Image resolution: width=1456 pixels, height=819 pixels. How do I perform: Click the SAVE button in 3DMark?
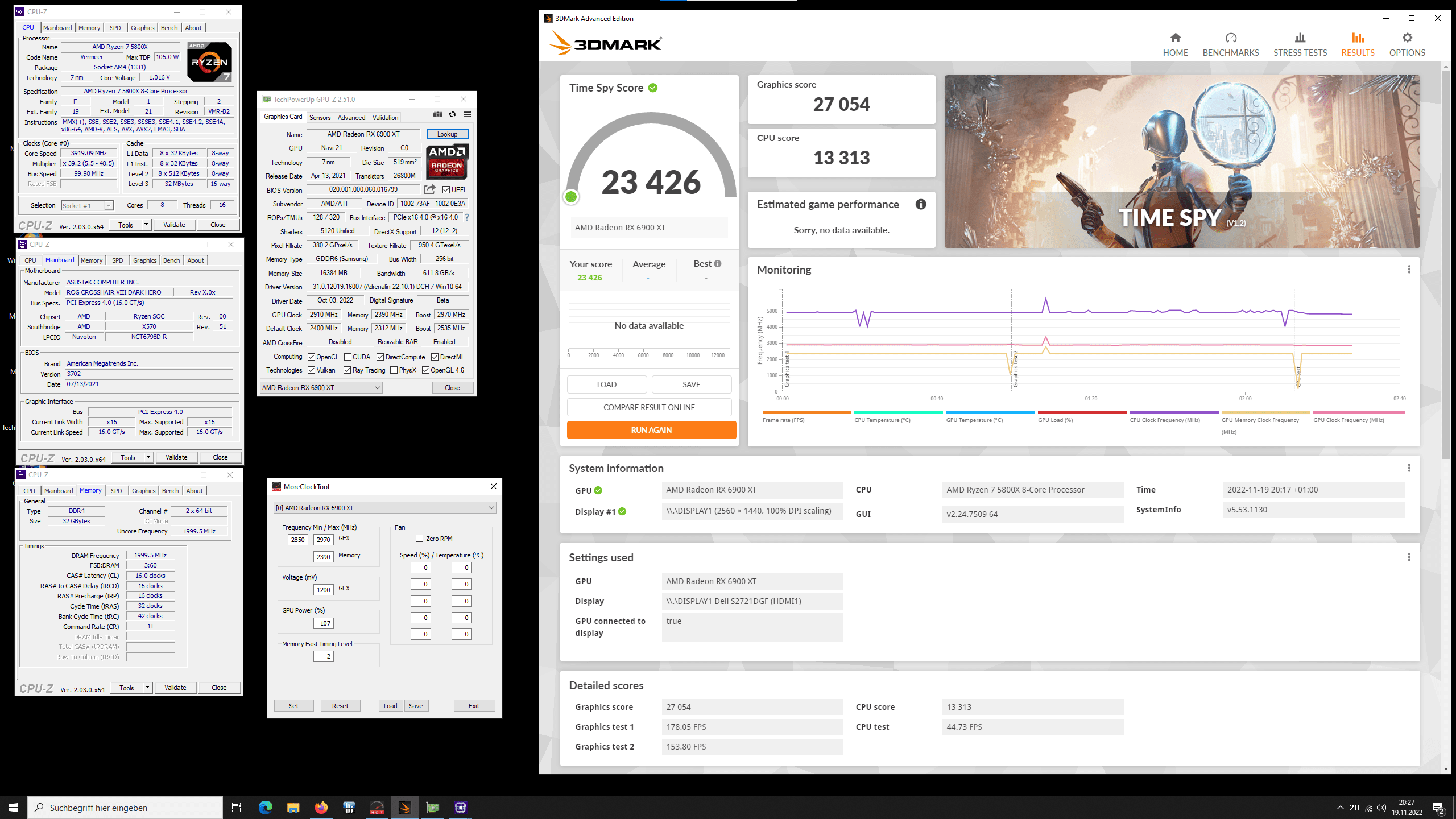691,384
